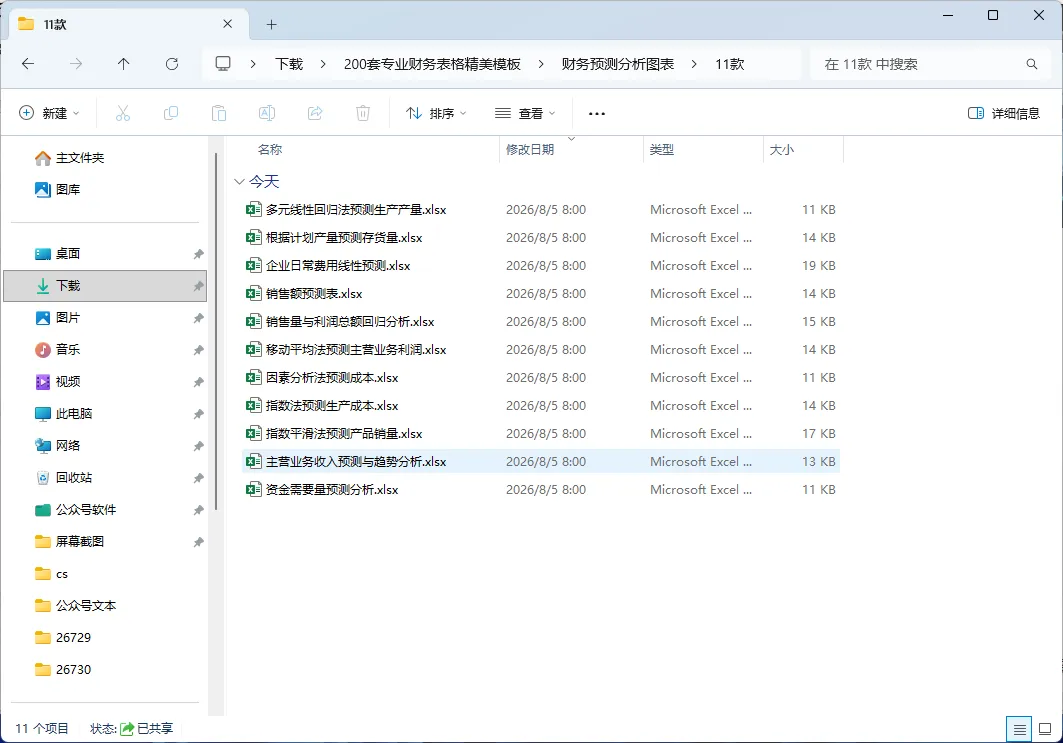Click the Share icon in toolbar
This screenshot has height=743, width=1063.
pos(315,113)
